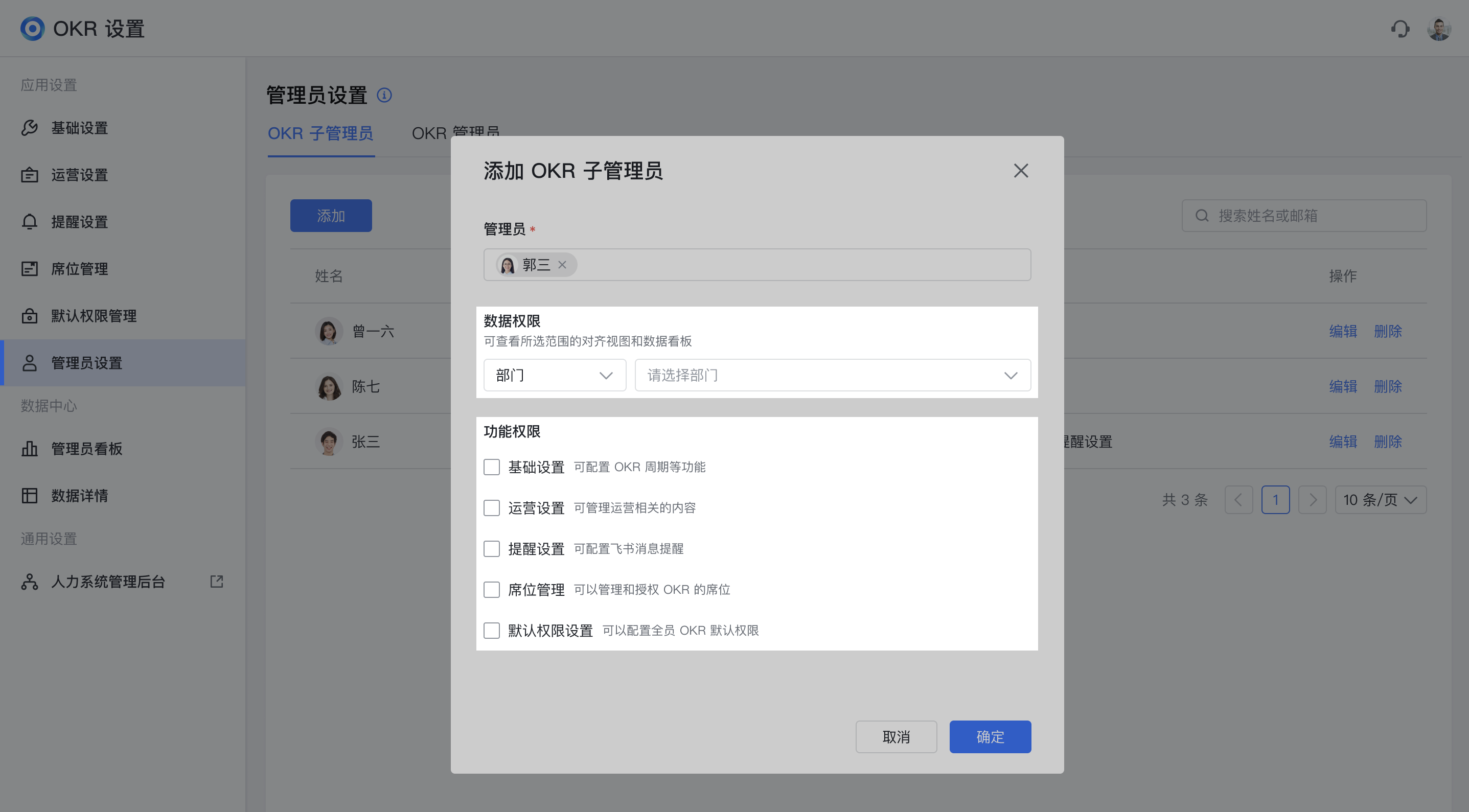Check the 基础设置 permission checkbox
The image size is (1469, 812).
(492, 467)
